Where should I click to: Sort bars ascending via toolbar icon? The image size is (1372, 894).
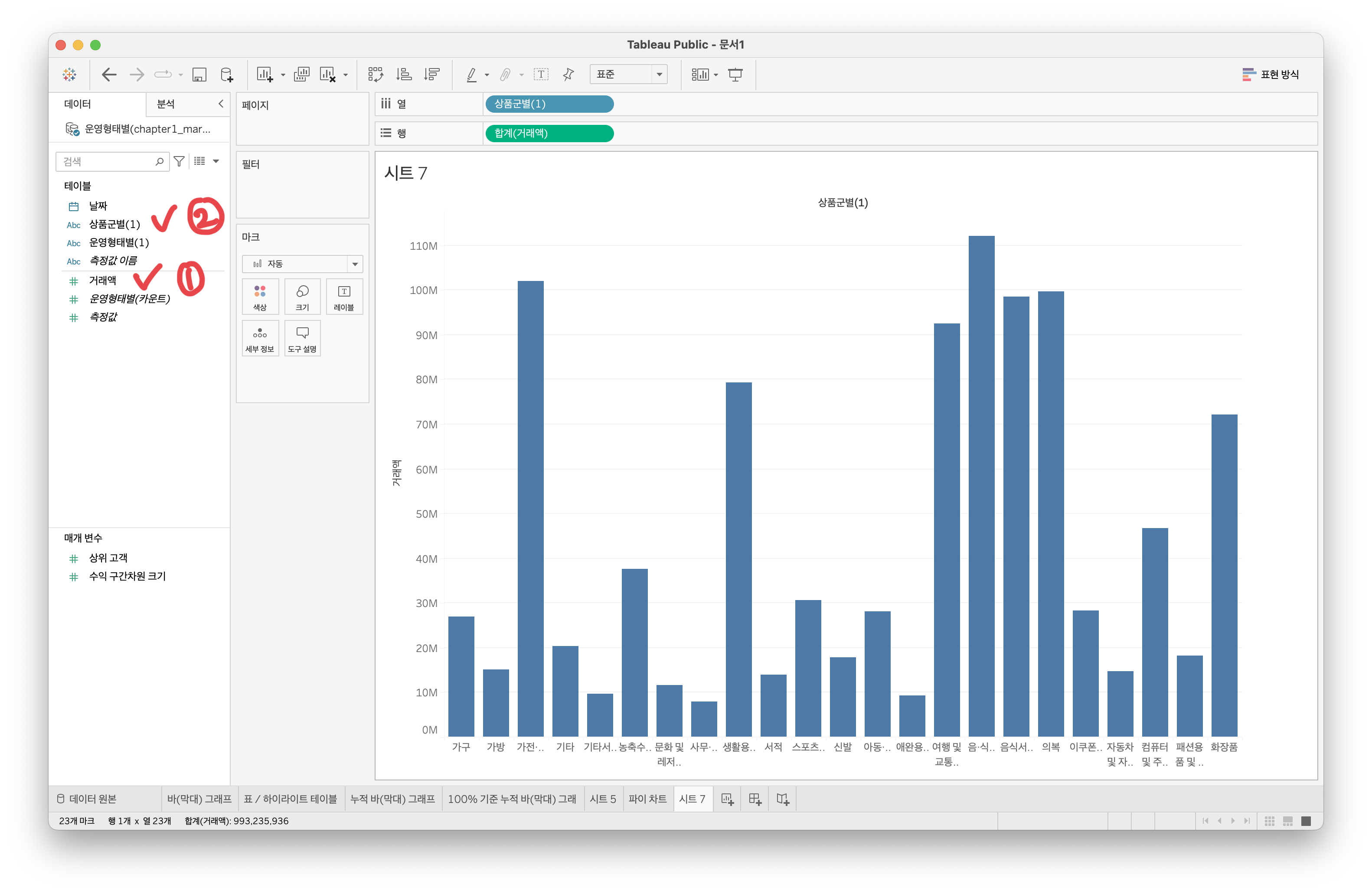click(404, 75)
